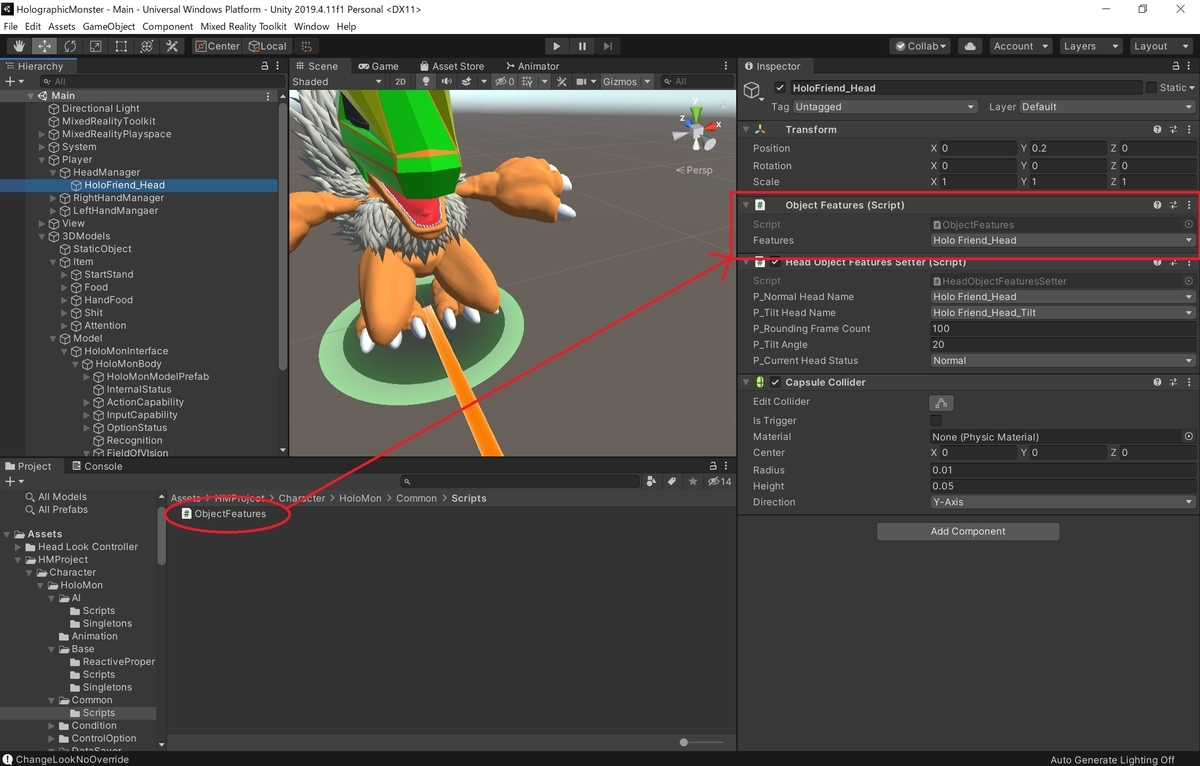Open the custom editor tools icon
Screen dimensions: 1200x766
[172, 46]
